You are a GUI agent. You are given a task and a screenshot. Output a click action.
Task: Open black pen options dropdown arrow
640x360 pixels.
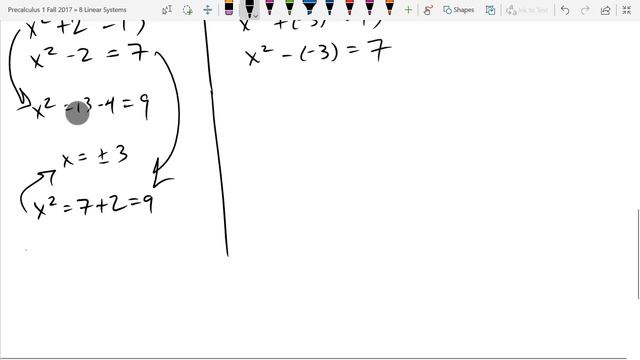(256, 16)
